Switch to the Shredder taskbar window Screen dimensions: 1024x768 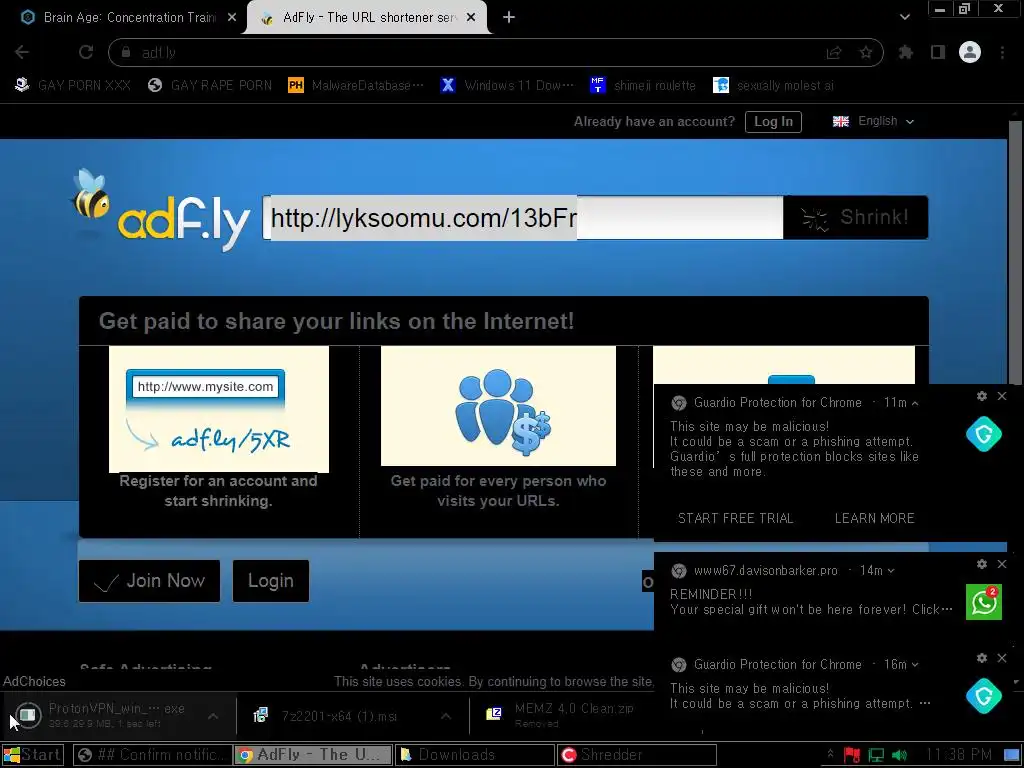click(x=637, y=755)
